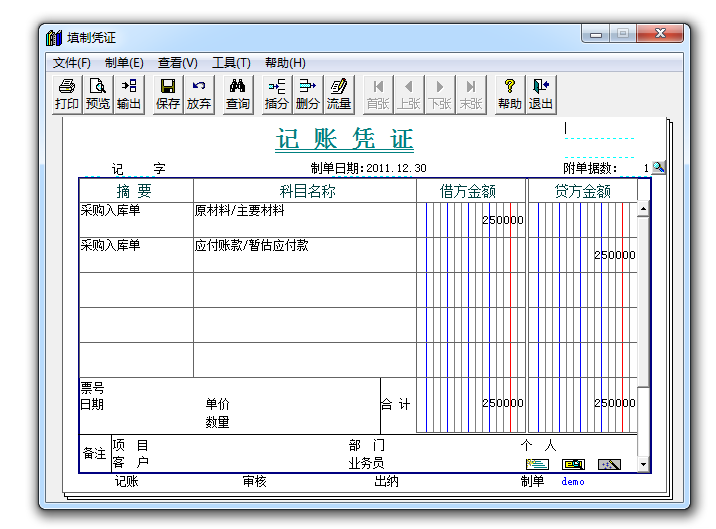The image size is (716, 529).
Task: Click the scroll-down arrow of voucher table
Action: pyautogui.click(x=643, y=465)
